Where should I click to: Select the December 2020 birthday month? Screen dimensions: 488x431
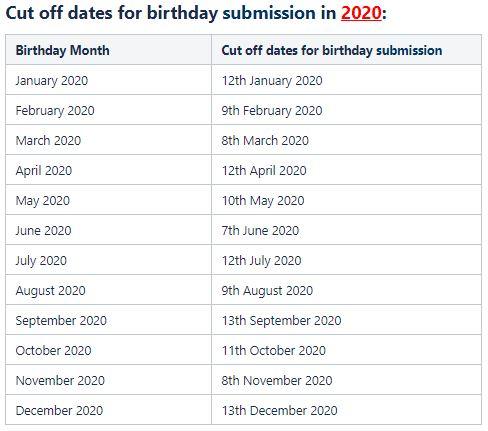tap(59, 411)
